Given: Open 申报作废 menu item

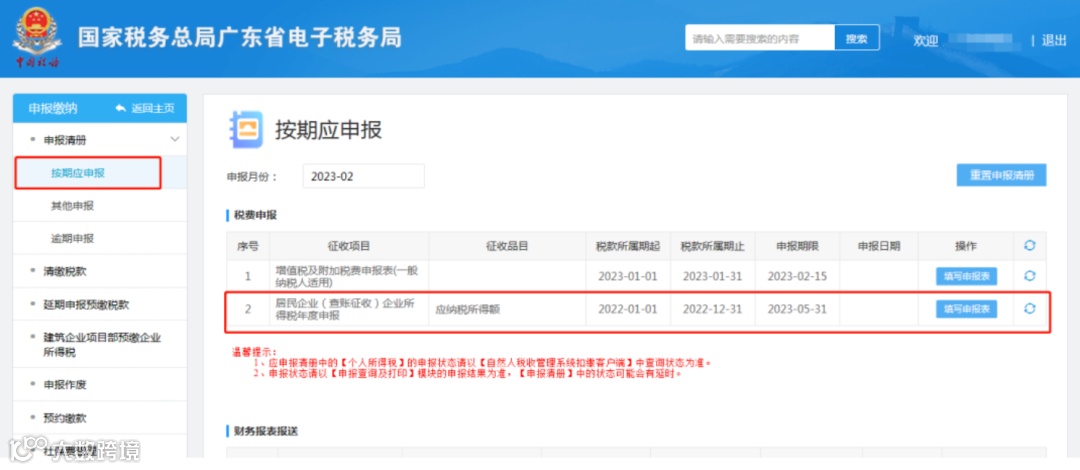Looking at the screenshot, I should pyautogui.click(x=65, y=384).
